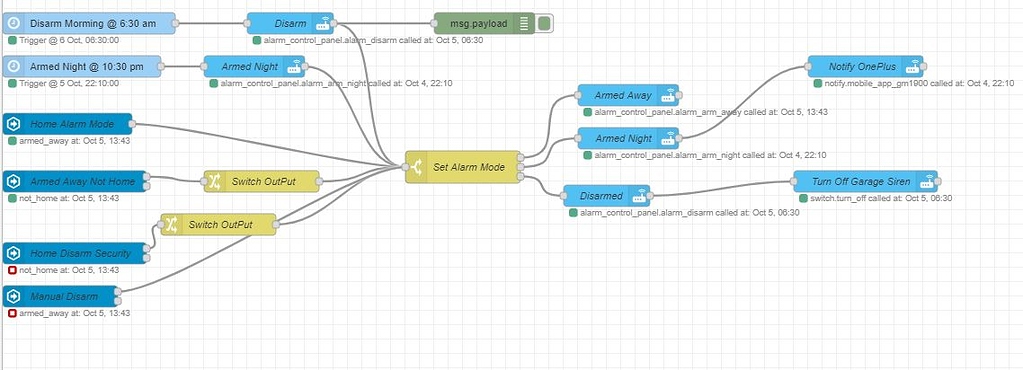
Task: Click router icon on the left Armed Night service node
Action: click(295, 67)
